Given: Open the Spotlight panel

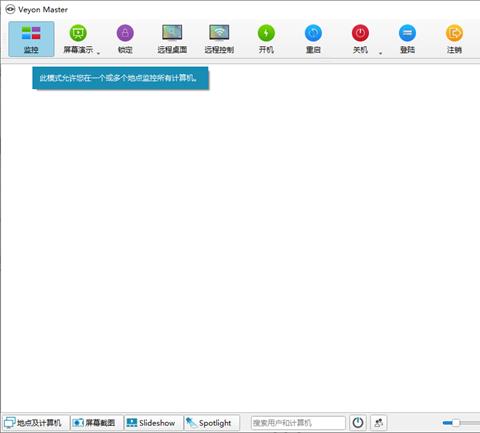Looking at the screenshot, I should 212,423.
